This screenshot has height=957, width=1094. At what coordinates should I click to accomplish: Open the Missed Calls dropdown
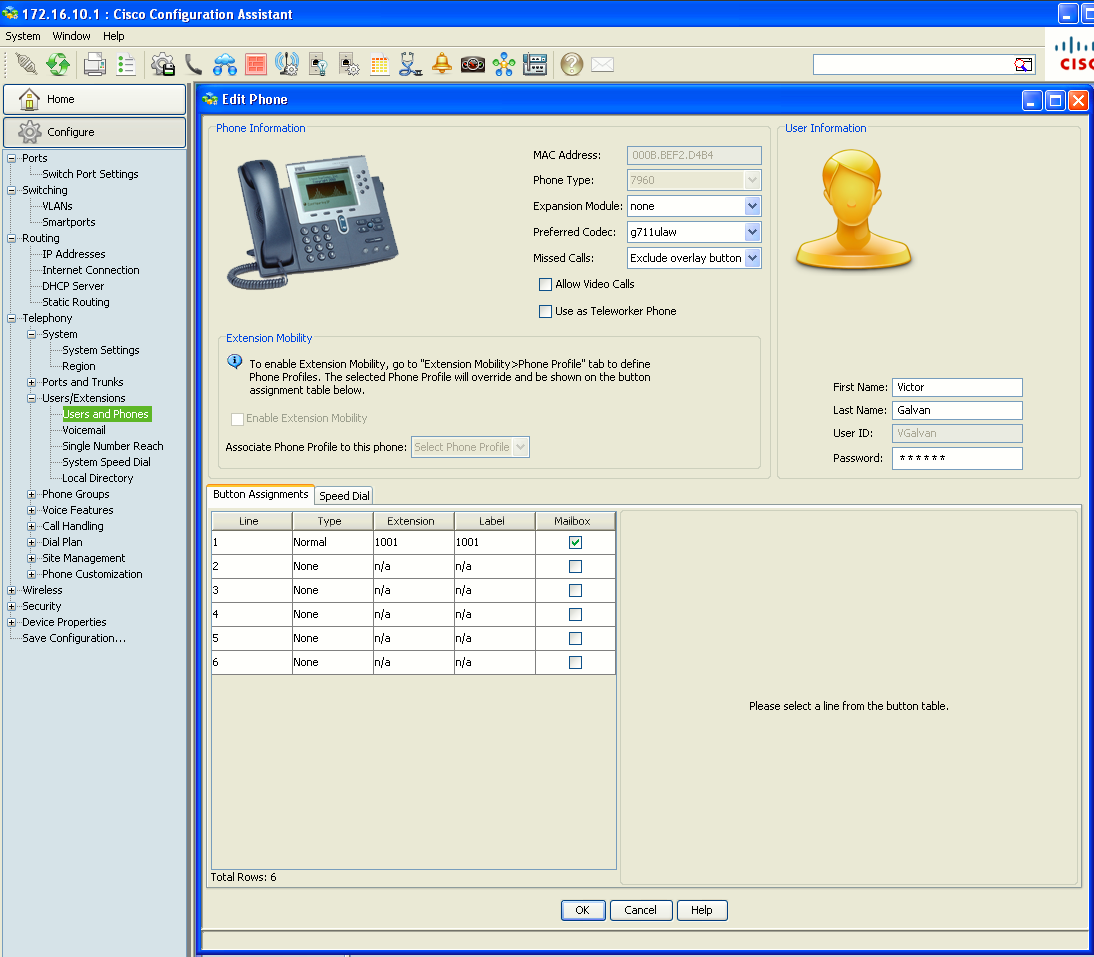[x=752, y=258]
